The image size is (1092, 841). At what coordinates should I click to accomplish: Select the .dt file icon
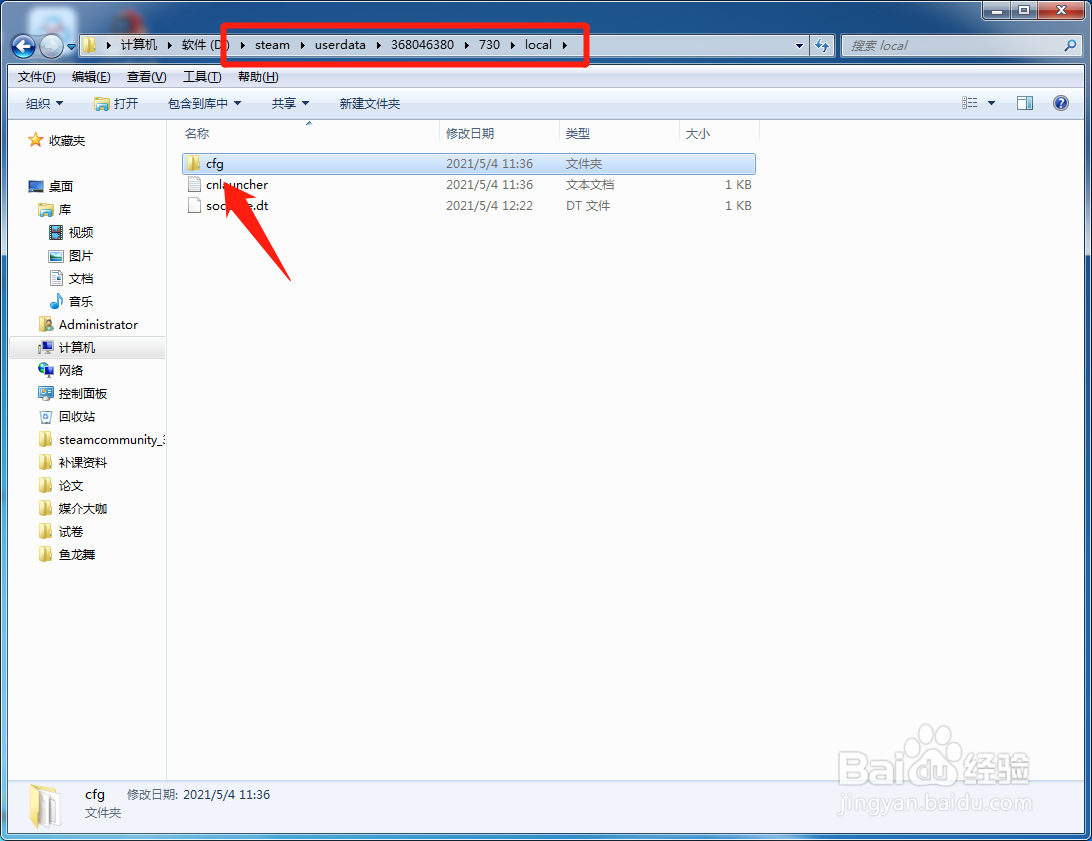pos(194,205)
